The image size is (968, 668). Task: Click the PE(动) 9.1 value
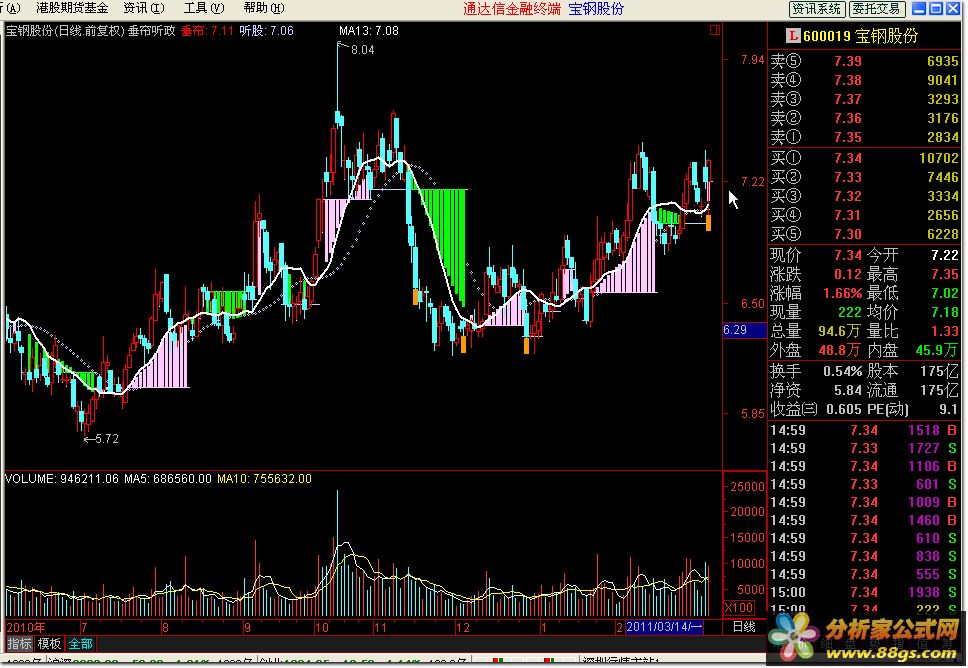pos(948,409)
